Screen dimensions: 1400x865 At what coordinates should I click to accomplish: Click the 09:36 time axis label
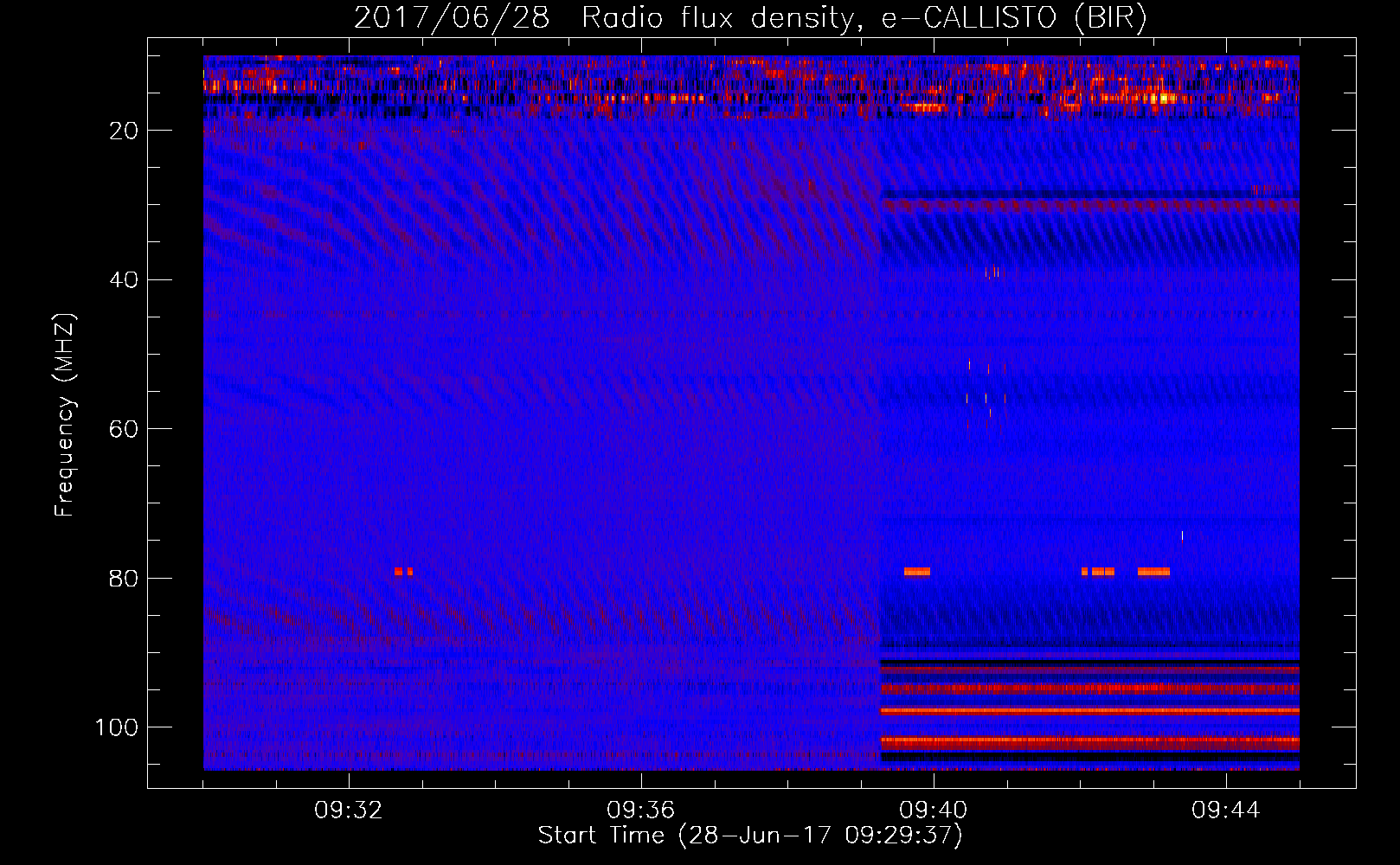(641, 811)
